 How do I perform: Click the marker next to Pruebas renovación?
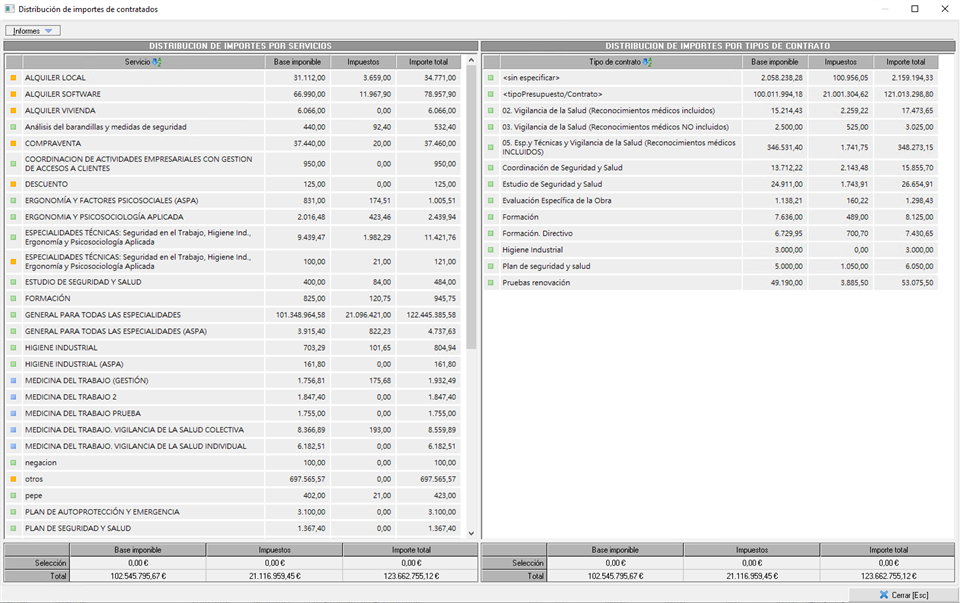490,283
